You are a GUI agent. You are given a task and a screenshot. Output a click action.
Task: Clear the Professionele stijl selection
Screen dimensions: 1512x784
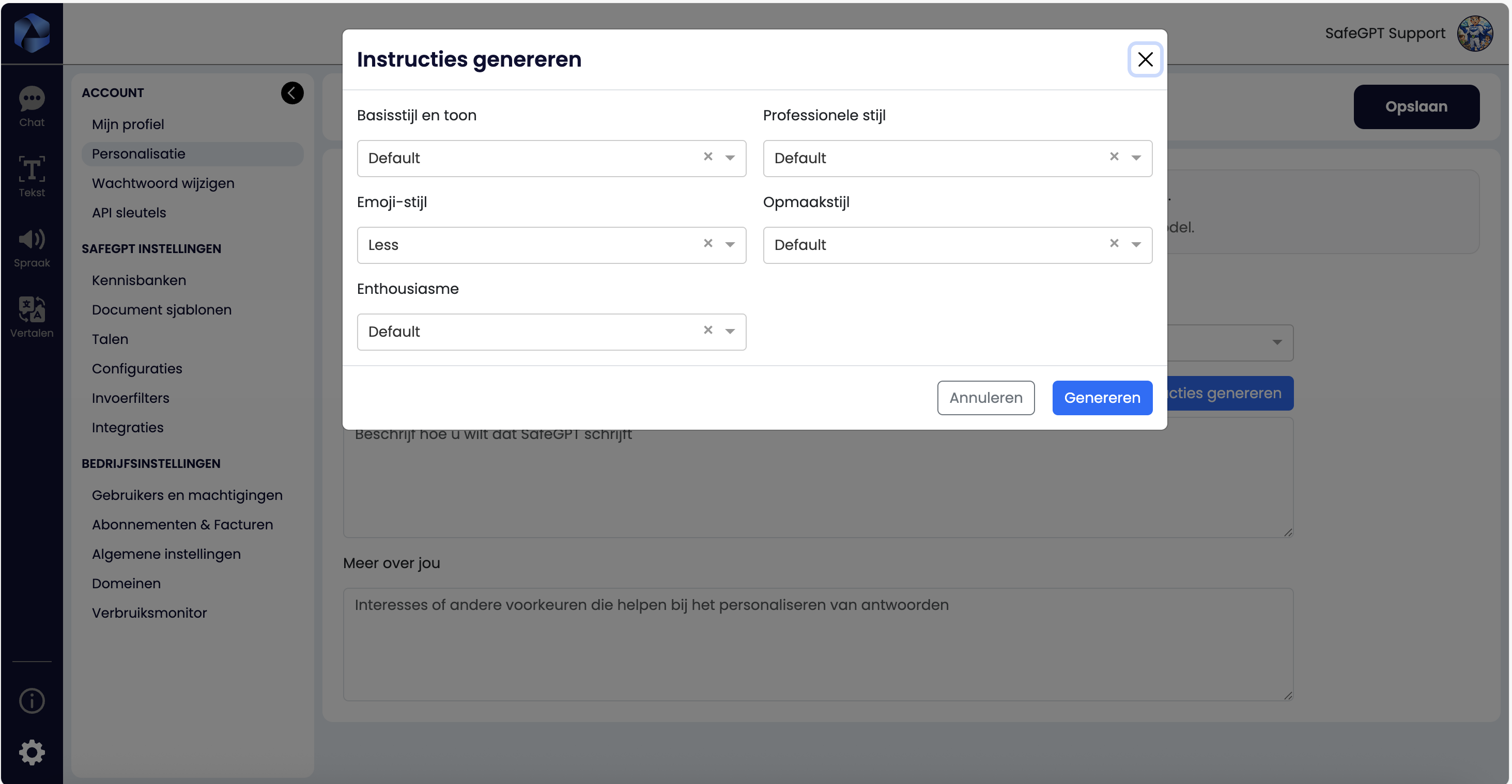1114,156
